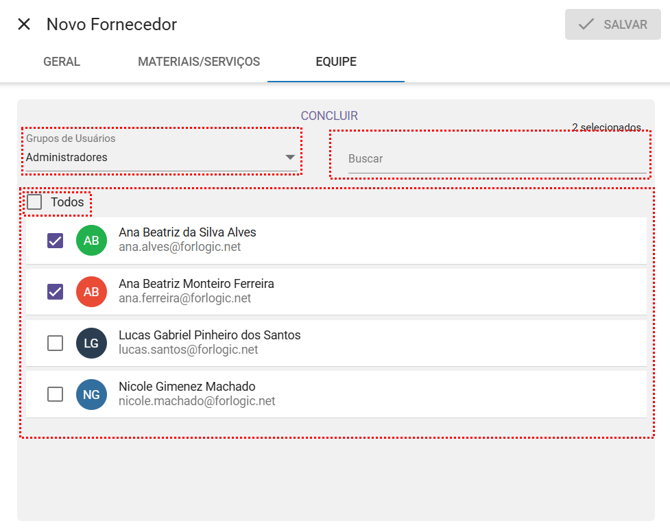The height and width of the screenshot is (532, 670).
Task: Uncheck Ana Beatriz da Silva Alves checkbox
Action: tap(55, 241)
